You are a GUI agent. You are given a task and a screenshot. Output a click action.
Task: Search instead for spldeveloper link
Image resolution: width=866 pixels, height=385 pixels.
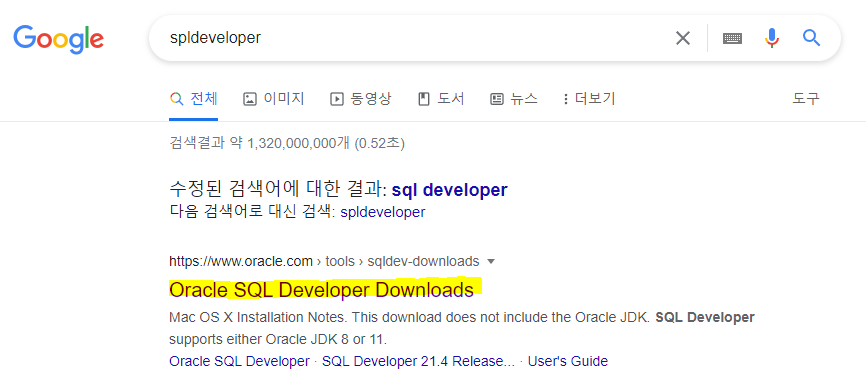coord(383,212)
